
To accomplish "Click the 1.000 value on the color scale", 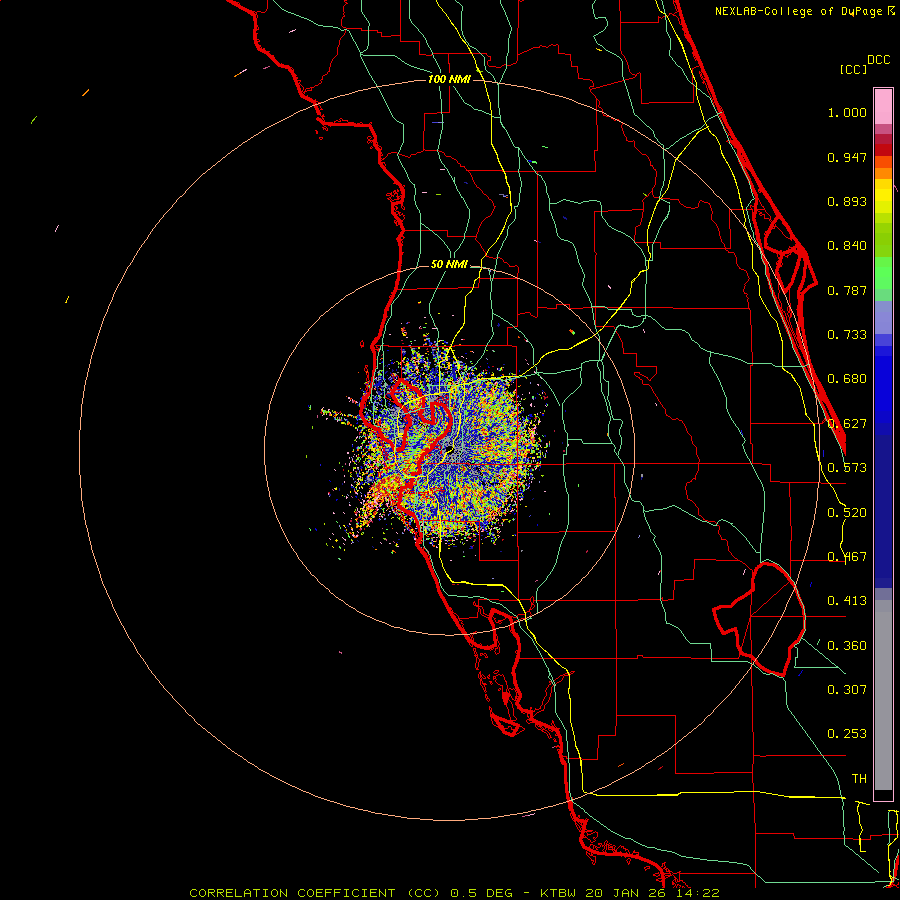I will pos(847,112).
